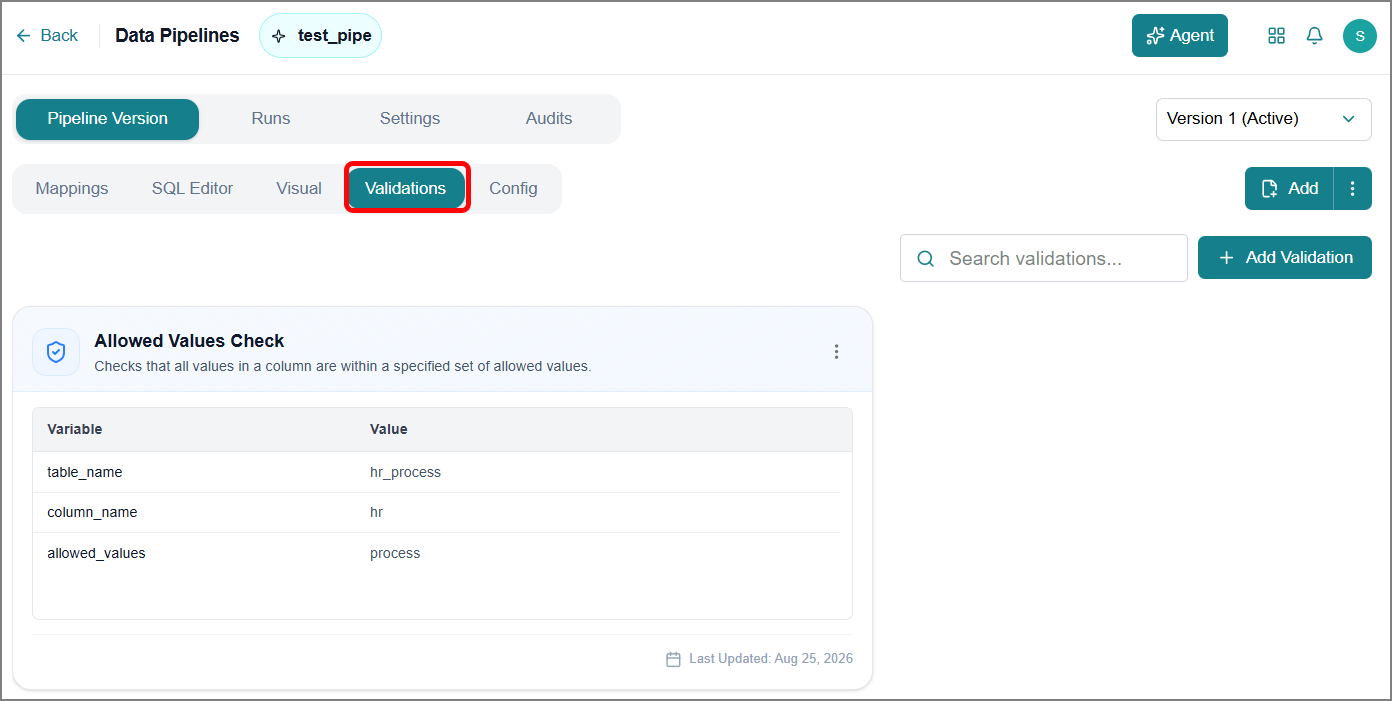Click the Allowed Values Check kebab menu
The height and width of the screenshot is (701, 1392).
tap(837, 352)
